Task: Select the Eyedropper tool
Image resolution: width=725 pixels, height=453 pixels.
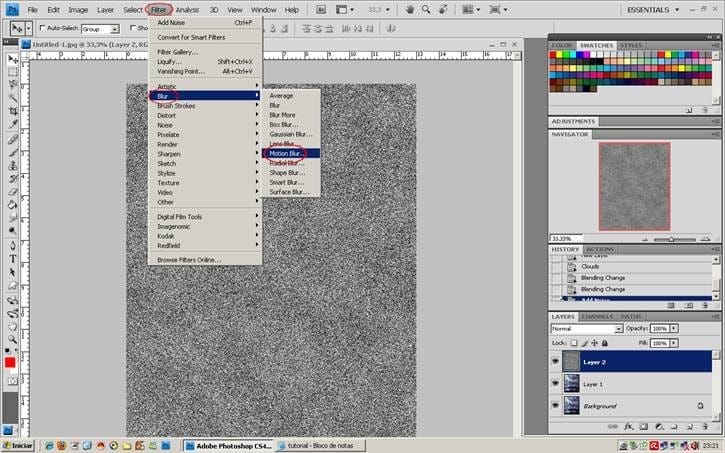Action: 12,124
